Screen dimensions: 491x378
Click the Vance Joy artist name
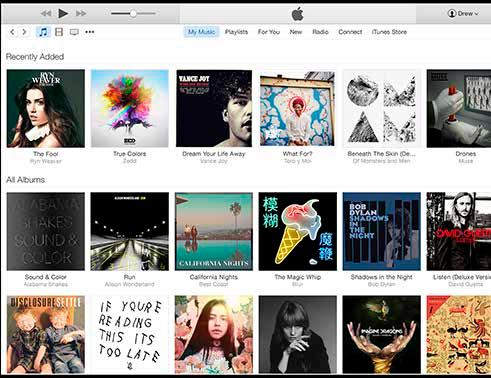click(x=214, y=161)
